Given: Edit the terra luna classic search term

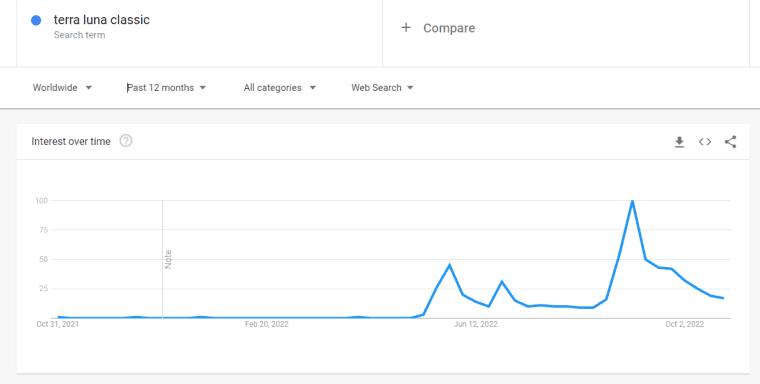Looking at the screenshot, I should 102,20.
